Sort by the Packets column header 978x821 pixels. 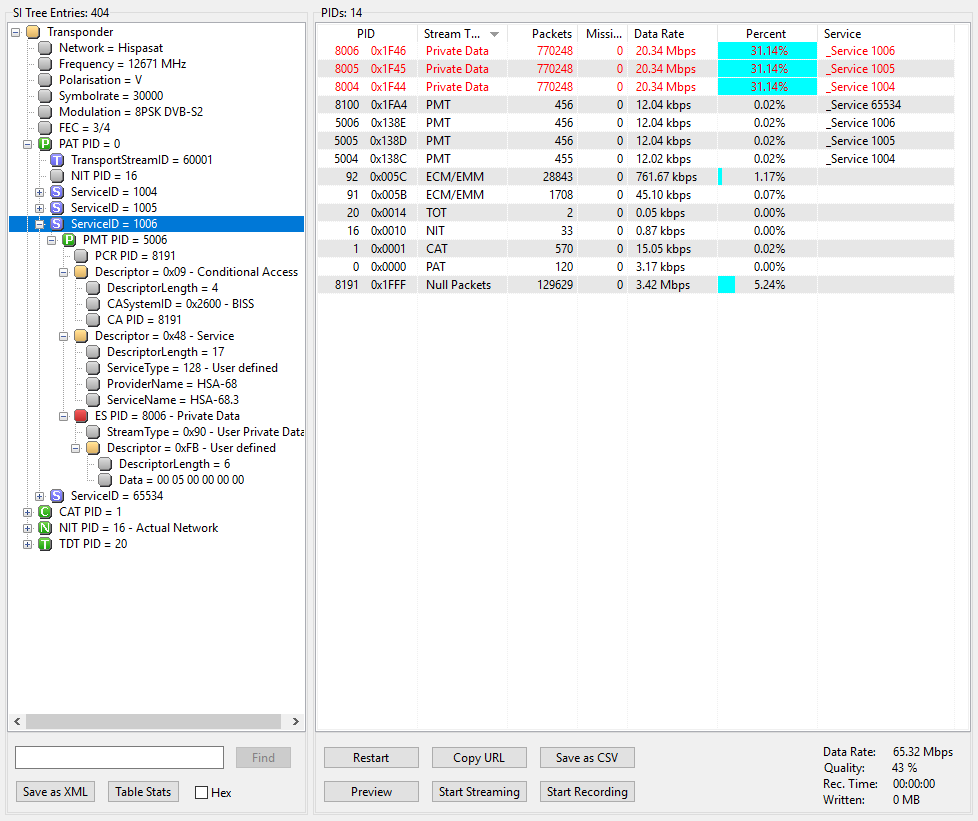[x=543, y=34]
